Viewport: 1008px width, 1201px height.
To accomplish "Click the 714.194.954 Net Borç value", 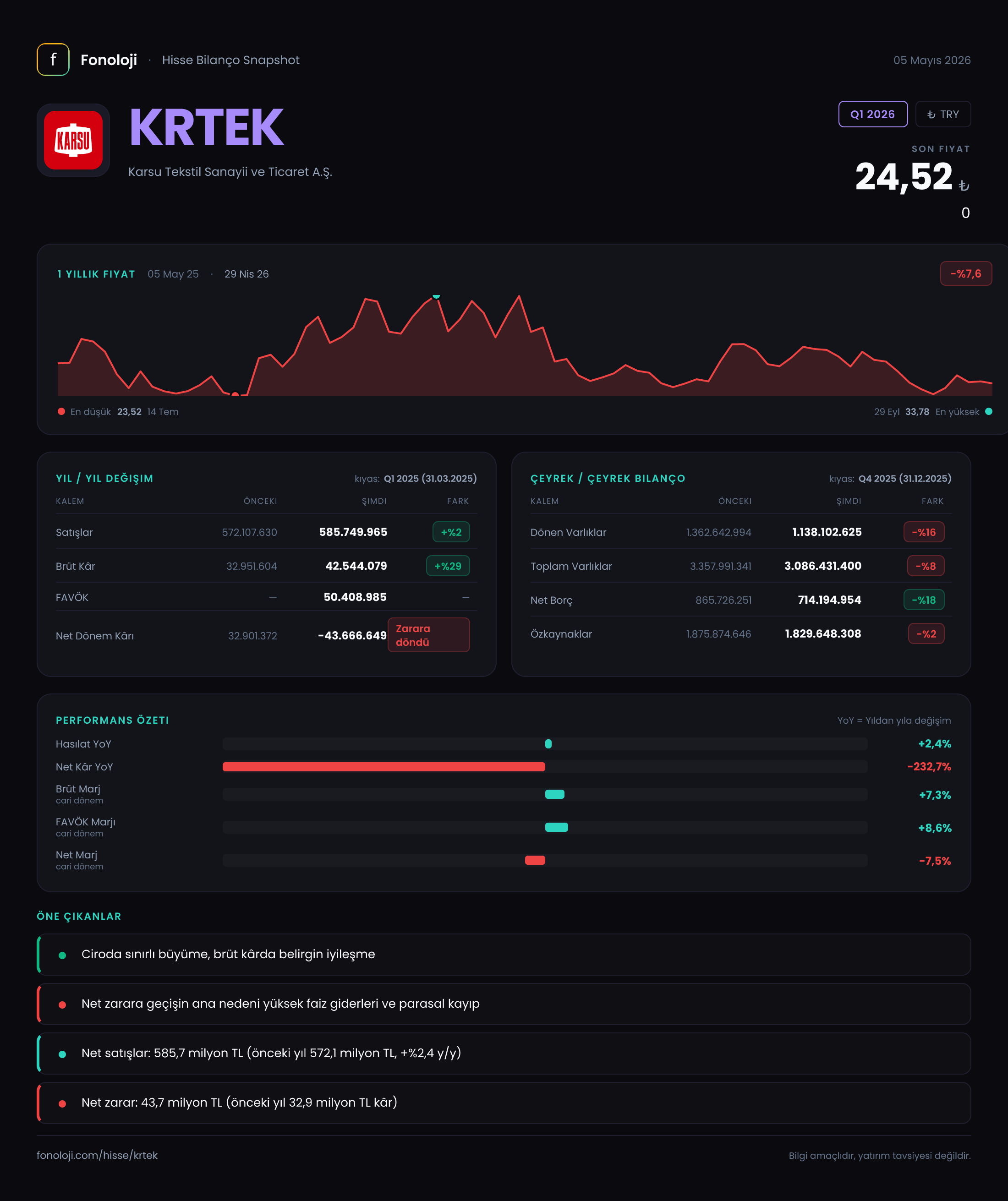I will 829,600.
